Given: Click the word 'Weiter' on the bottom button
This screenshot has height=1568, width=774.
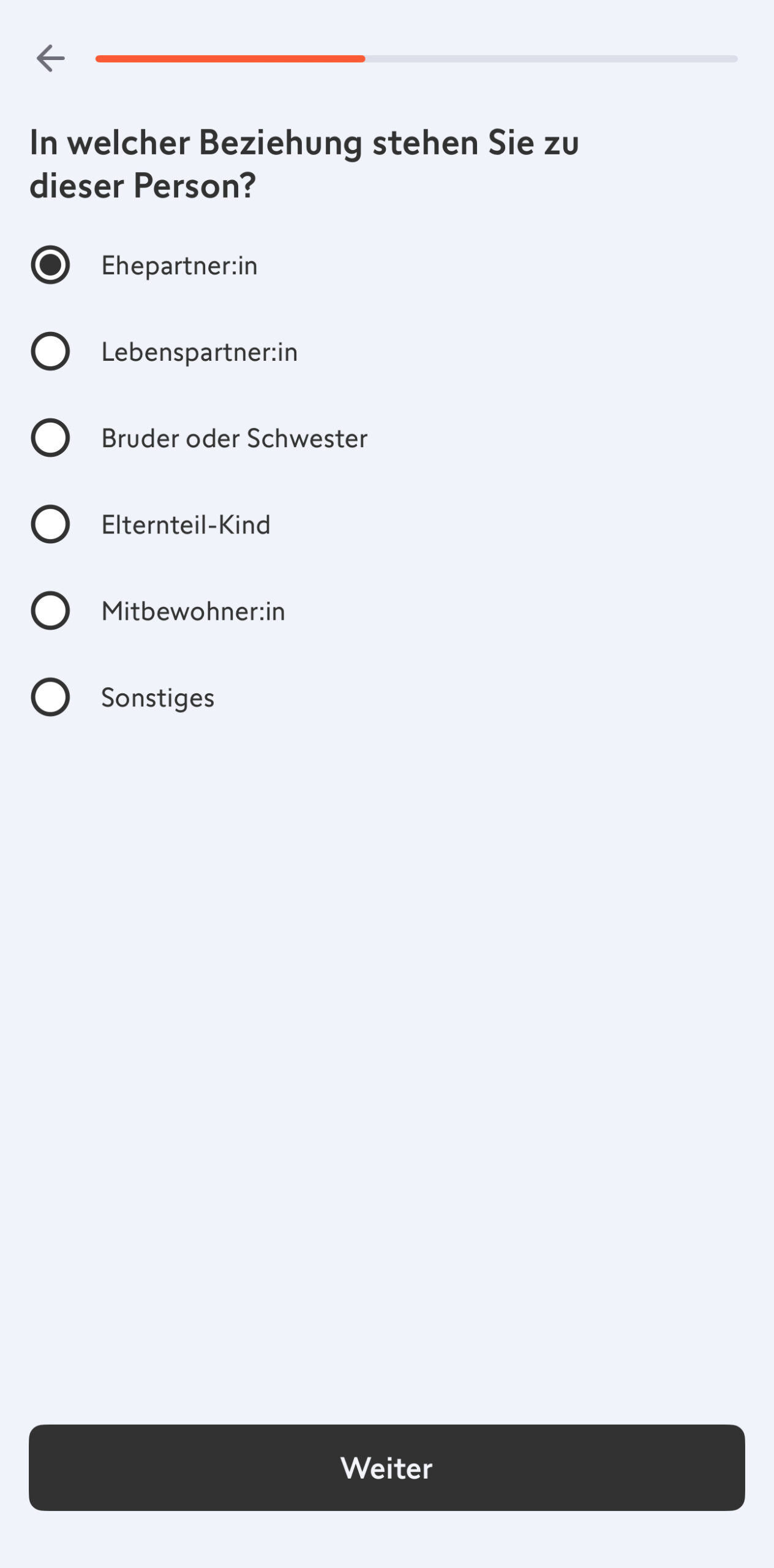Looking at the screenshot, I should click(x=386, y=1468).
